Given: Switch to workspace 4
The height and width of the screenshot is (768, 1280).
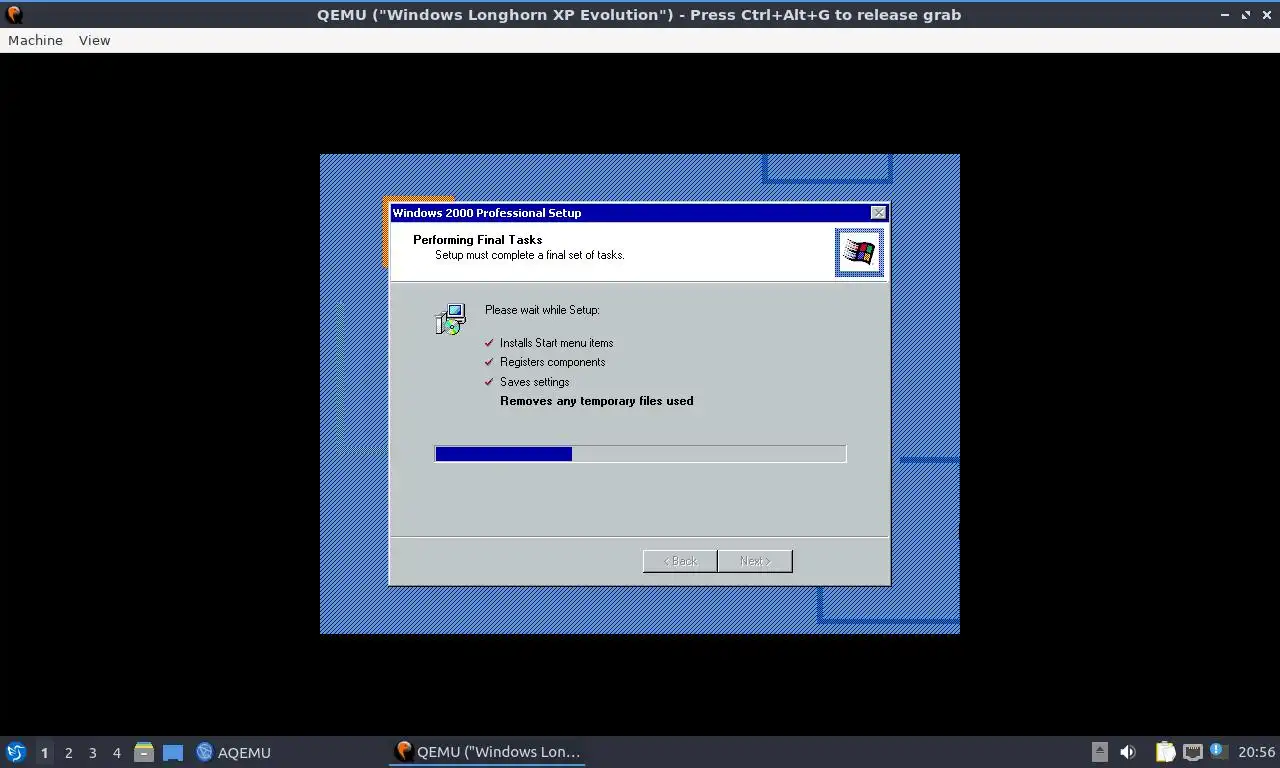Looking at the screenshot, I should pyautogui.click(x=116, y=752).
